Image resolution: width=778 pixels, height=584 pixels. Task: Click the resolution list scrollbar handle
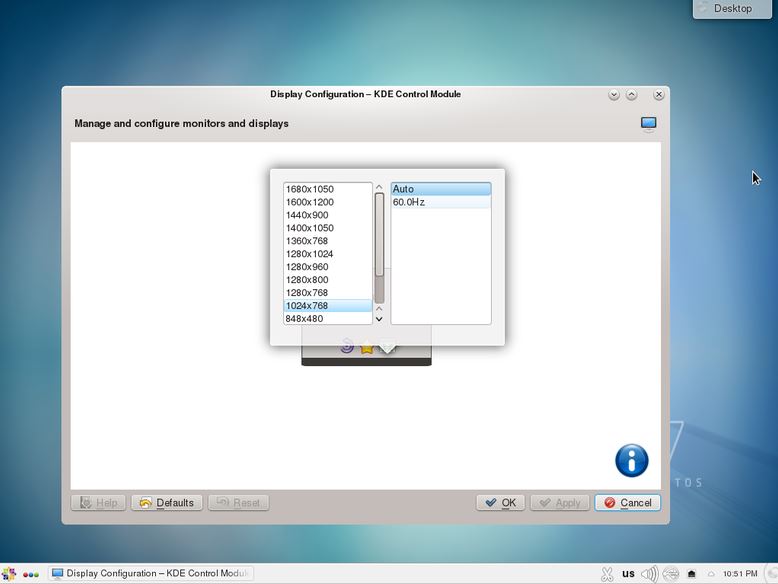click(x=379, y=234)
